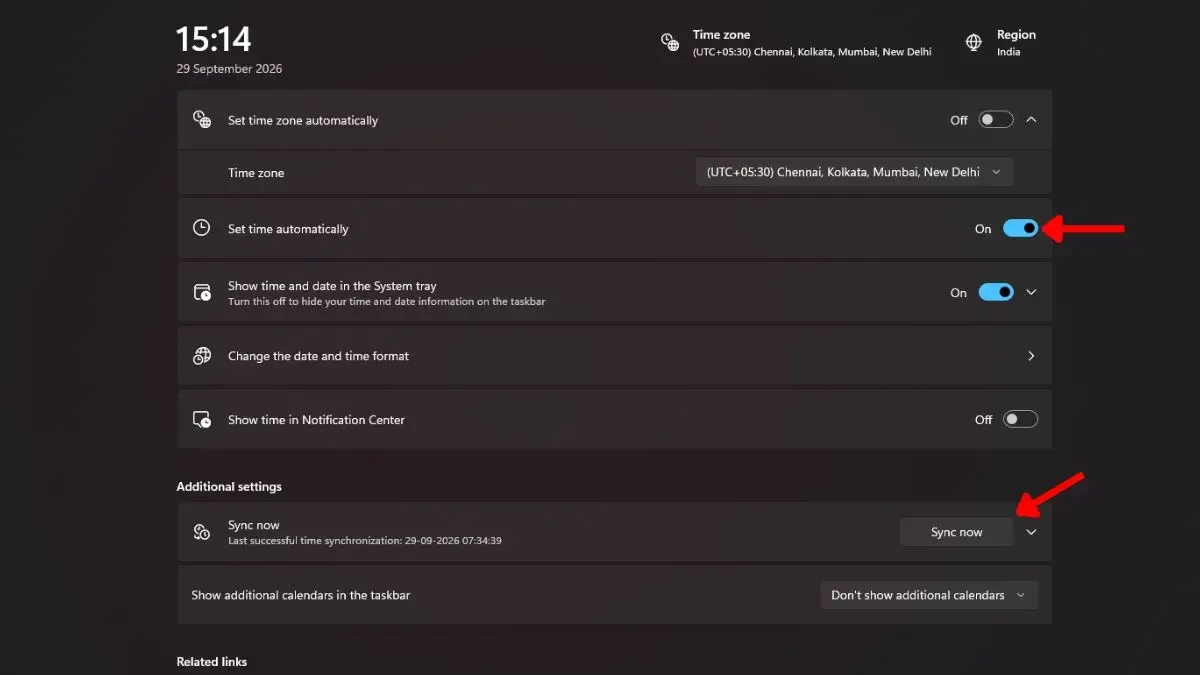Disable Show time and date in System tray
1200x675 pixels.
click(996, 292)
